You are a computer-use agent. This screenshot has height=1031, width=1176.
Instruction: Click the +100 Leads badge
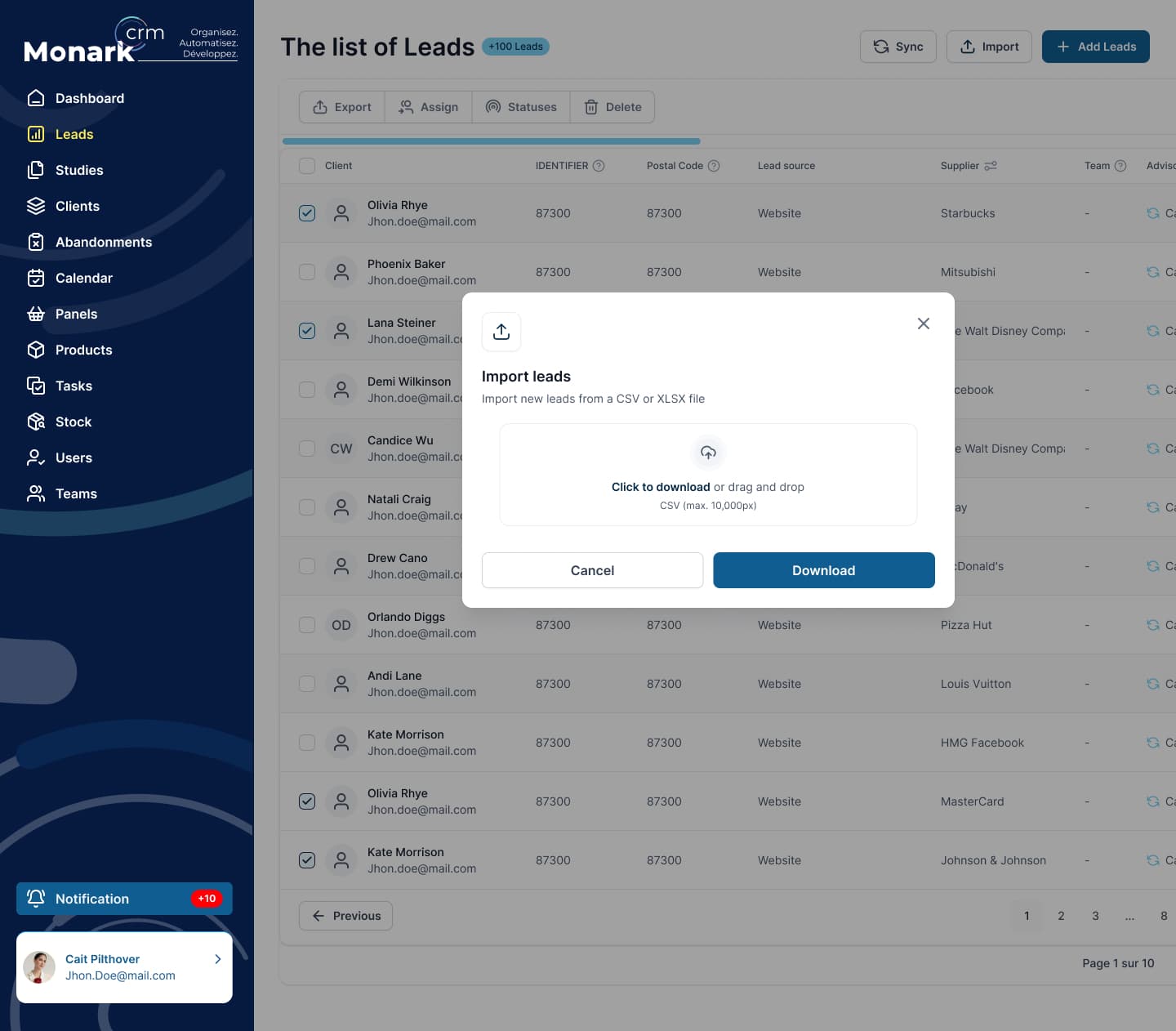515,47
